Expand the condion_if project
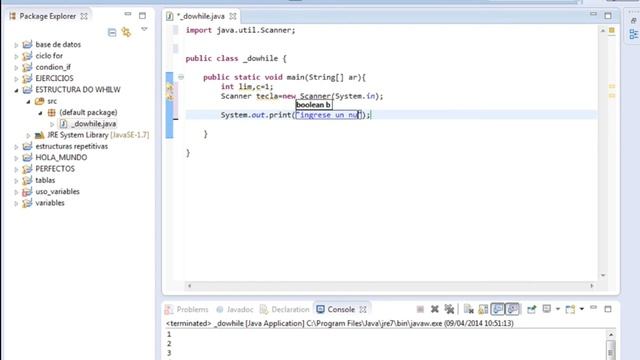The width and height of the screenshot is (640, 360). (16, 68)
